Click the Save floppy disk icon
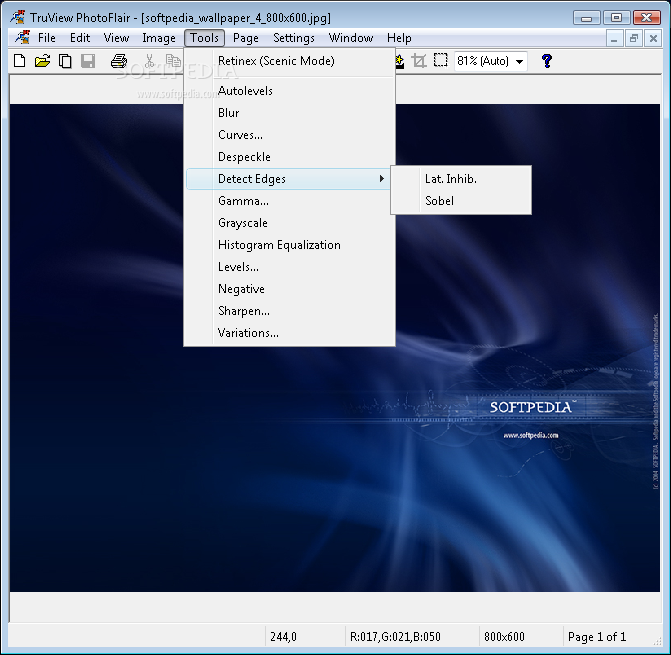 88,61
